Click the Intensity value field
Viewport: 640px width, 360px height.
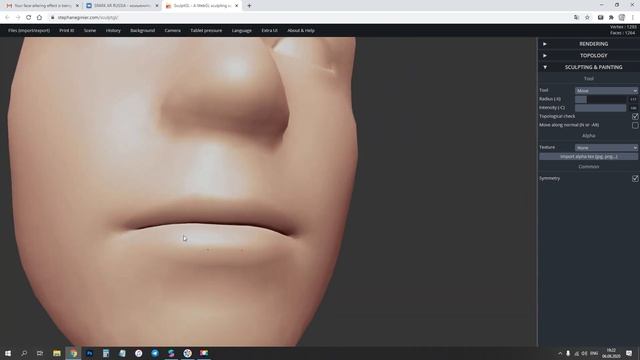point(633,108)
